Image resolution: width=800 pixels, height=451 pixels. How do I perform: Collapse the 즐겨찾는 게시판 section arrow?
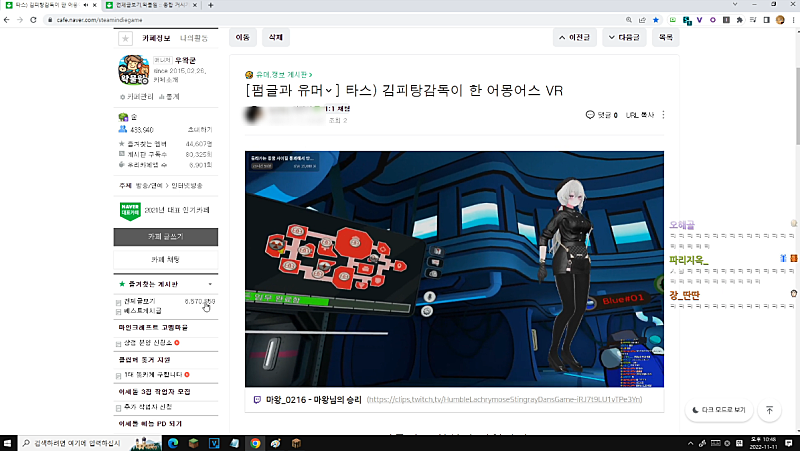[x=210, y=284]
